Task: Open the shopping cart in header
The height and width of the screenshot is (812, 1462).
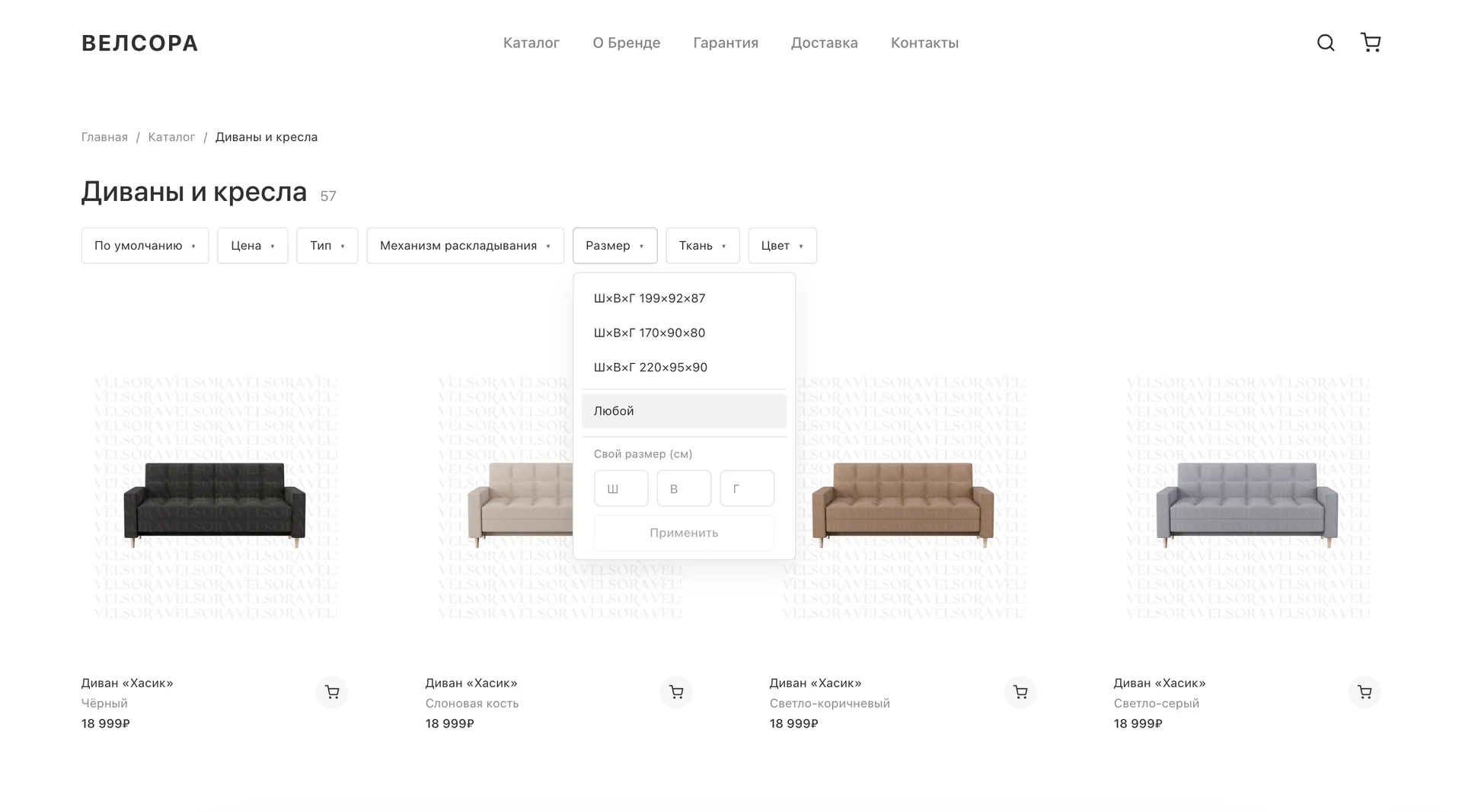Action: 1371,43
